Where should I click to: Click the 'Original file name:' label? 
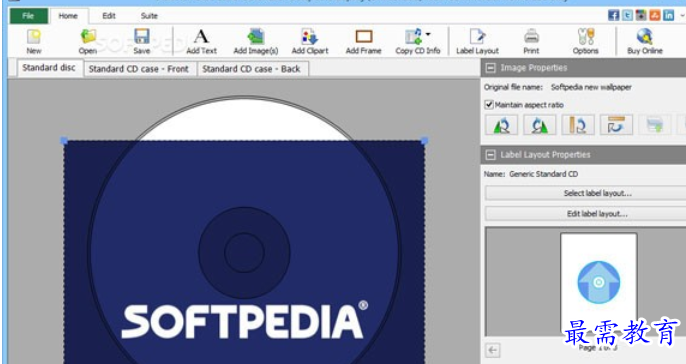(513, 87)
